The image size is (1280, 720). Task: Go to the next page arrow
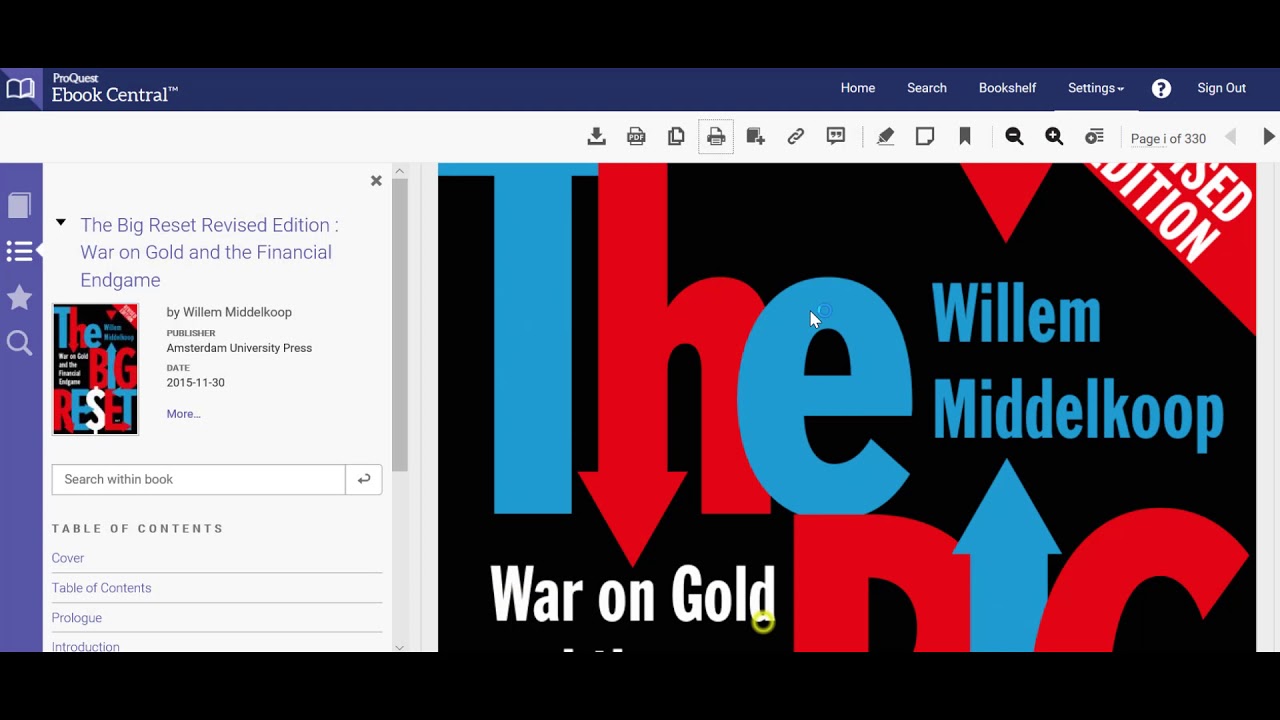(1269, 137)
